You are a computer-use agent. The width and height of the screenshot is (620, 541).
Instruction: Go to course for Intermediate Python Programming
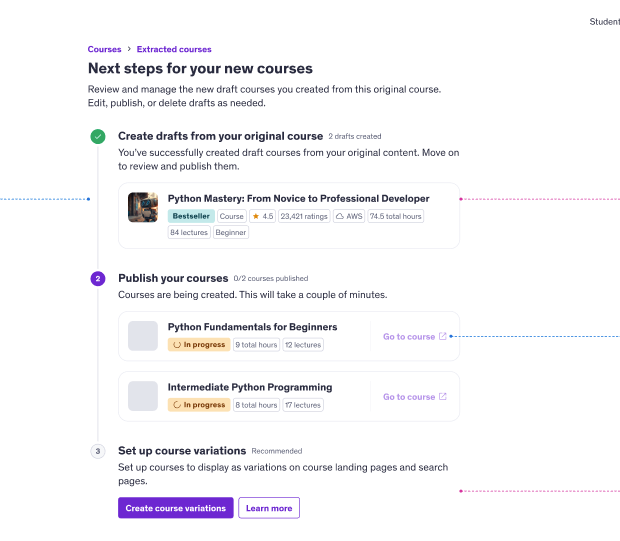[x=409, y=397]
